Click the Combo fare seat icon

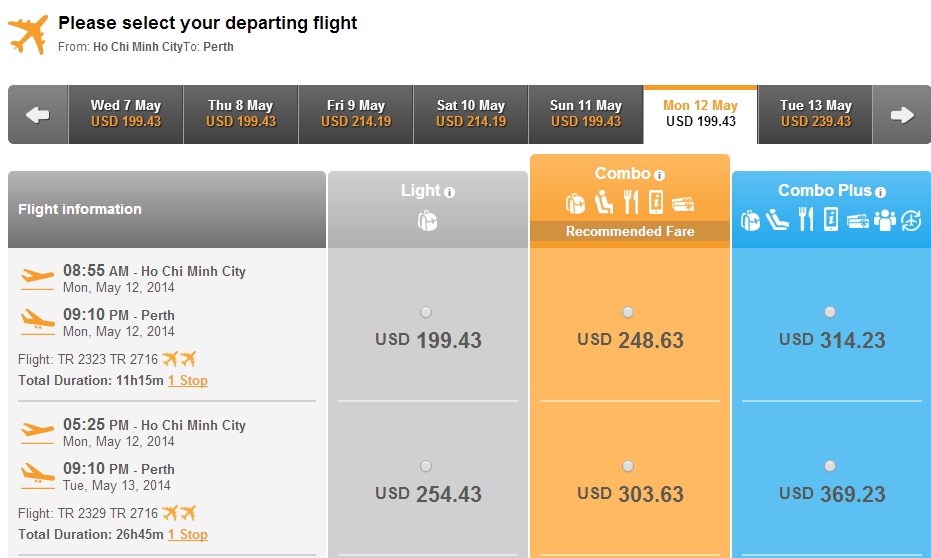604,202
